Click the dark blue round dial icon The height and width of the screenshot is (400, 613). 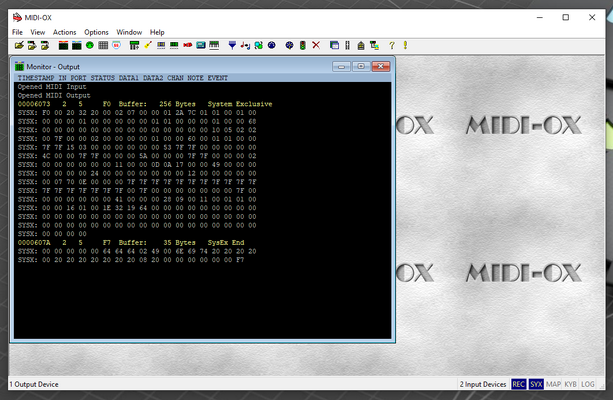point(272,46)
